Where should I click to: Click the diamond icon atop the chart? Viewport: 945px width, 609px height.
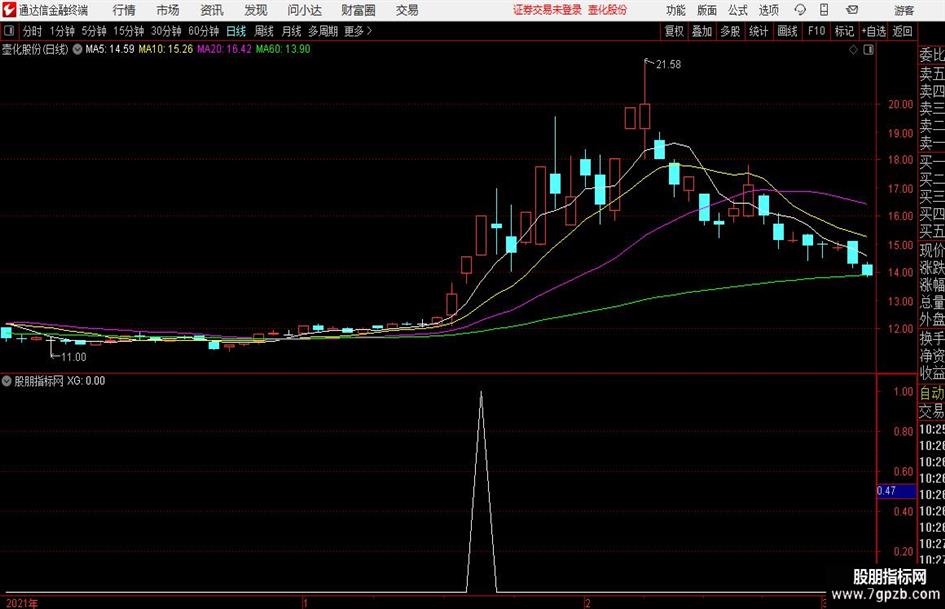[x=853, y=50]
